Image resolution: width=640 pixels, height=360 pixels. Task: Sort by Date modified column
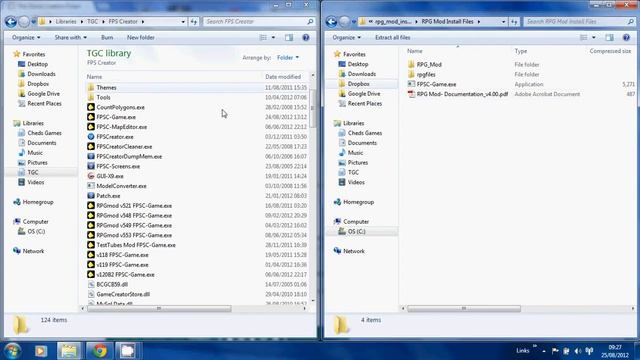pos(283,77)
